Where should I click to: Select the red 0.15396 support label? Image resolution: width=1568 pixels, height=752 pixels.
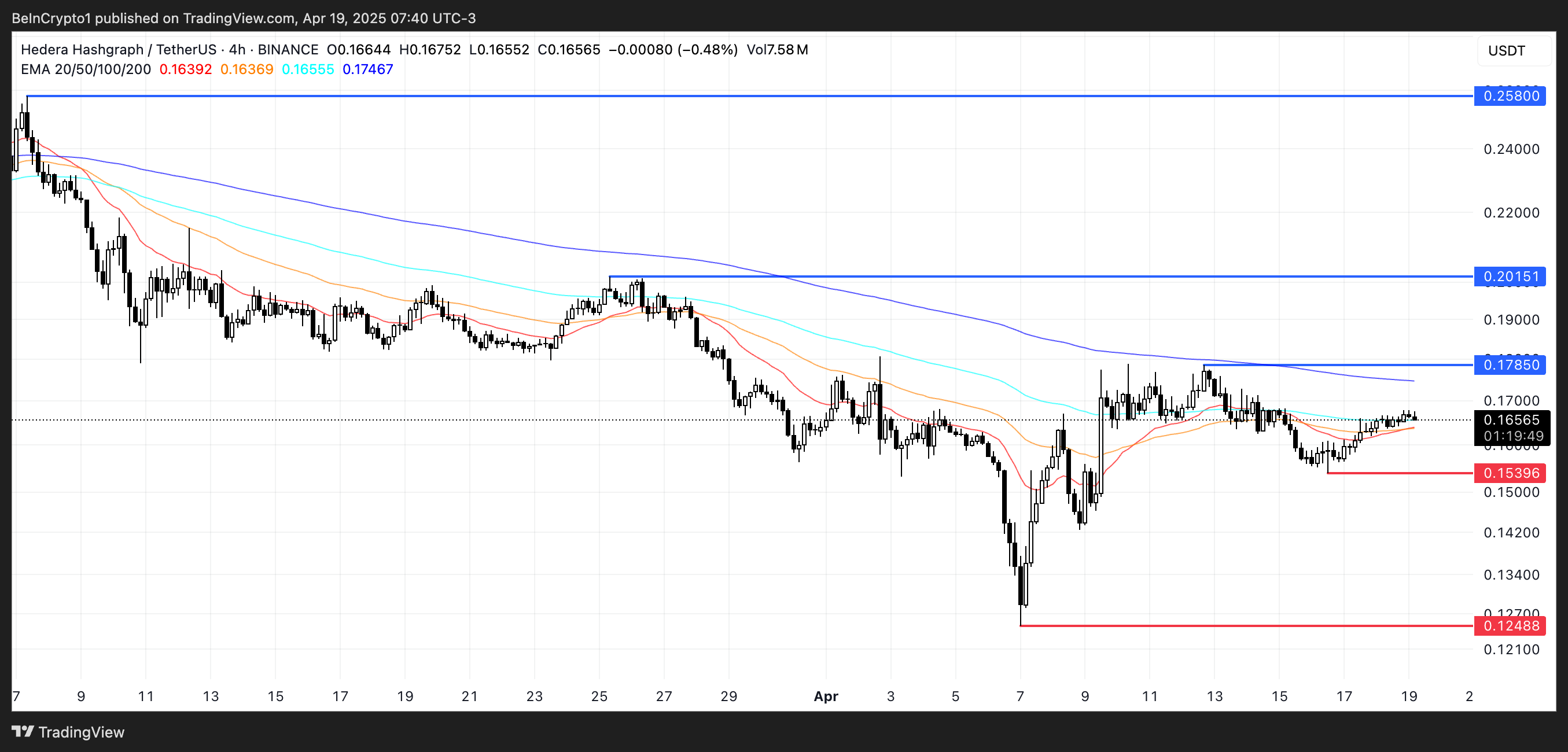point(1510,473)
